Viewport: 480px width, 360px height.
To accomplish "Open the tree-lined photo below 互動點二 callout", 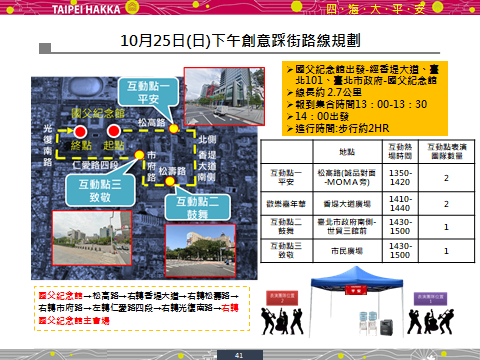I will (201, 250).
